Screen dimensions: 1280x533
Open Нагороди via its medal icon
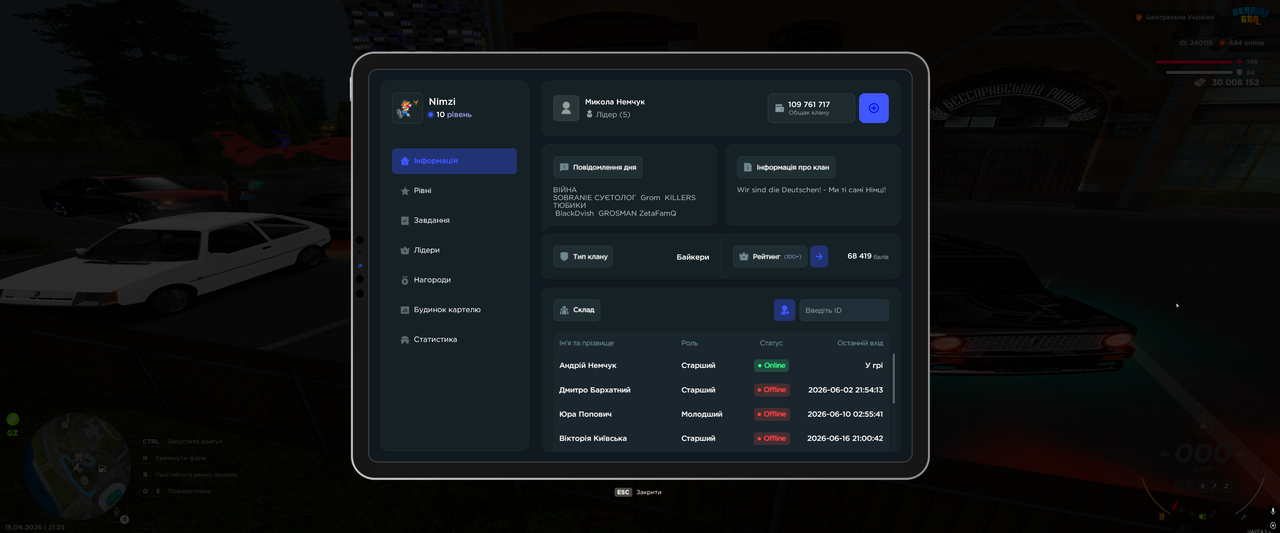404,280
